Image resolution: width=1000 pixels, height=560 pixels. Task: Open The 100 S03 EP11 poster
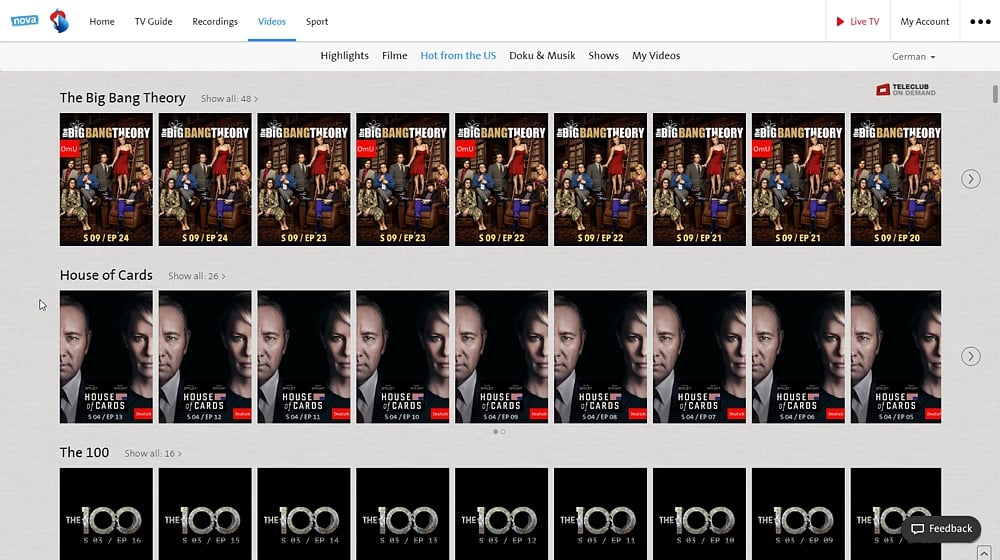(600, 514)
